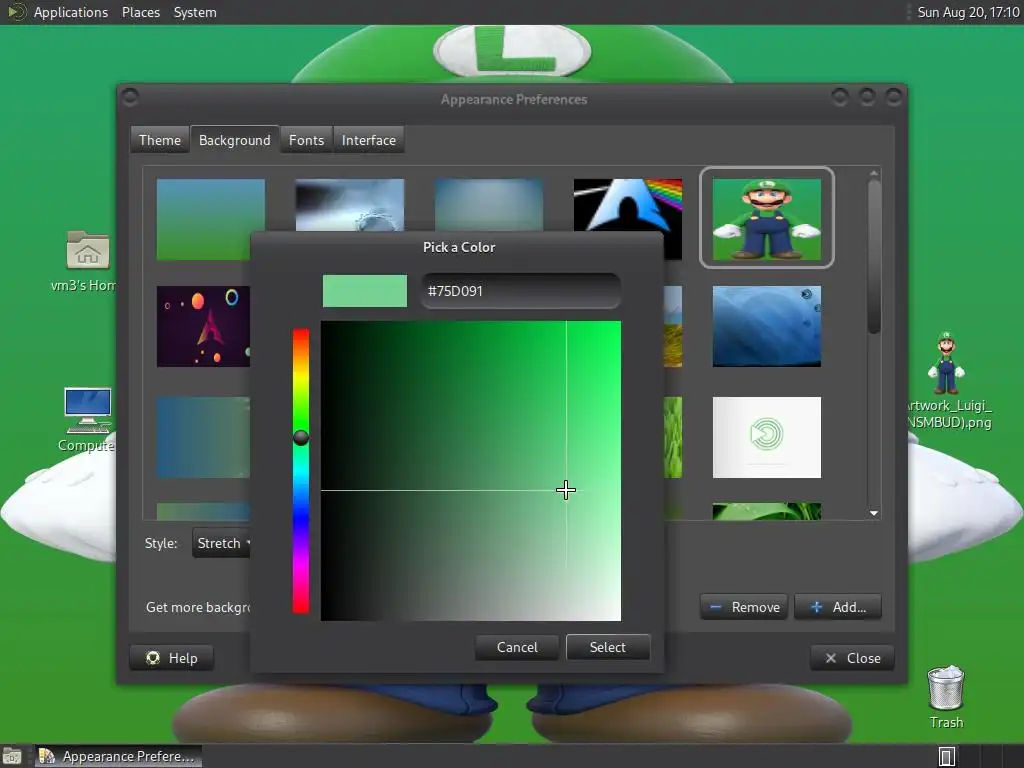Click the Remove background button
Image resolution: width=1024 pixels, height=768 pixels.
click(x=744, y=607)
